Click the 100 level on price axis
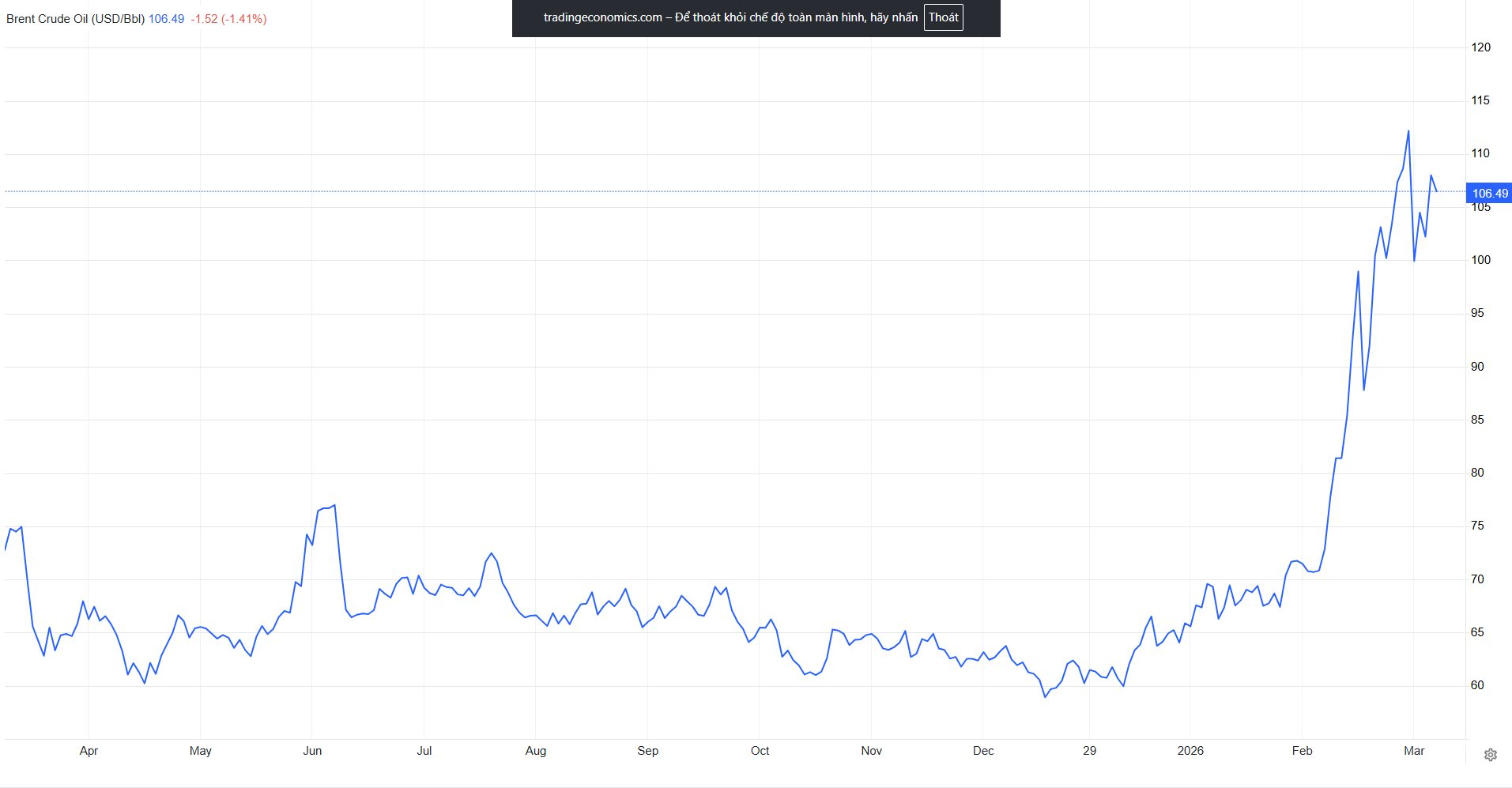 pos(1480,260)
